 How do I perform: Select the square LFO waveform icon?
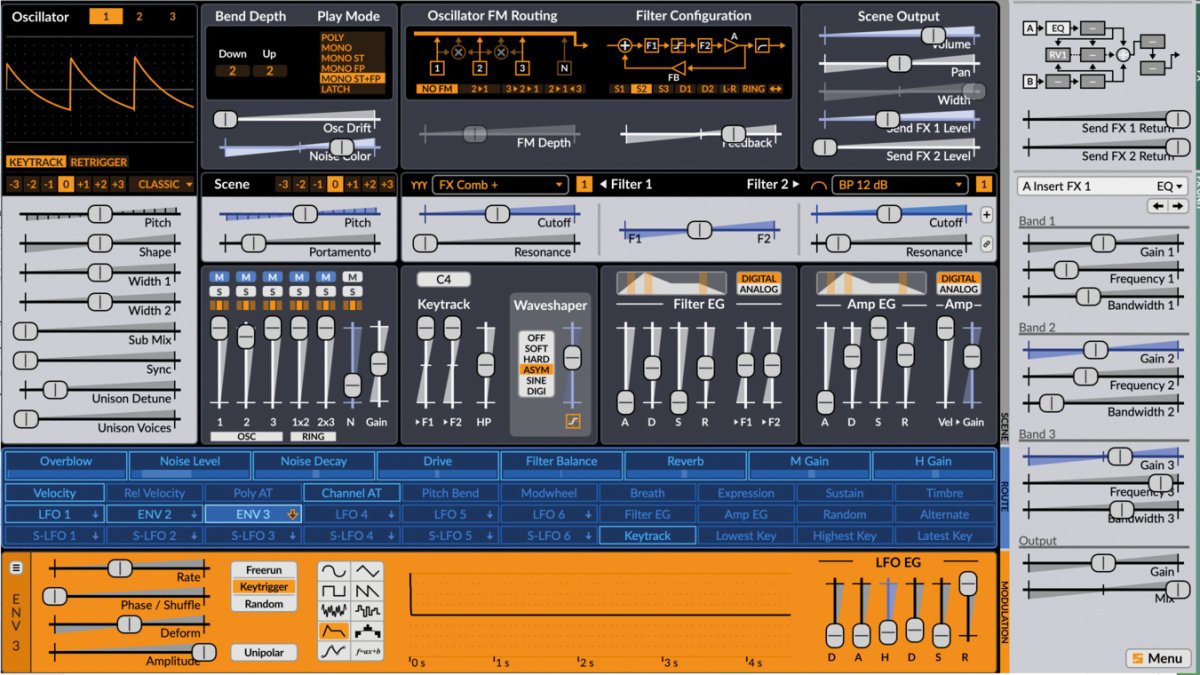click(x=333, y=591)
